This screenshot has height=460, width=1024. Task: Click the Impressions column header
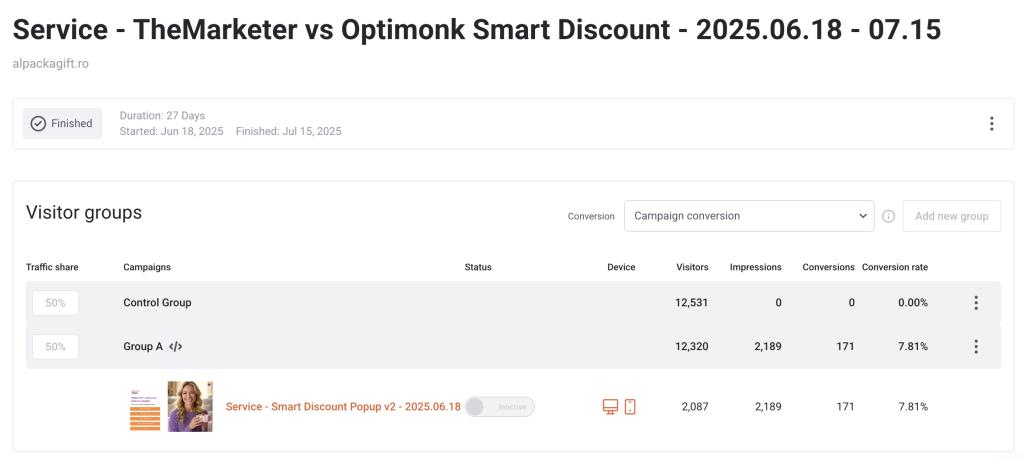point(755,267)
